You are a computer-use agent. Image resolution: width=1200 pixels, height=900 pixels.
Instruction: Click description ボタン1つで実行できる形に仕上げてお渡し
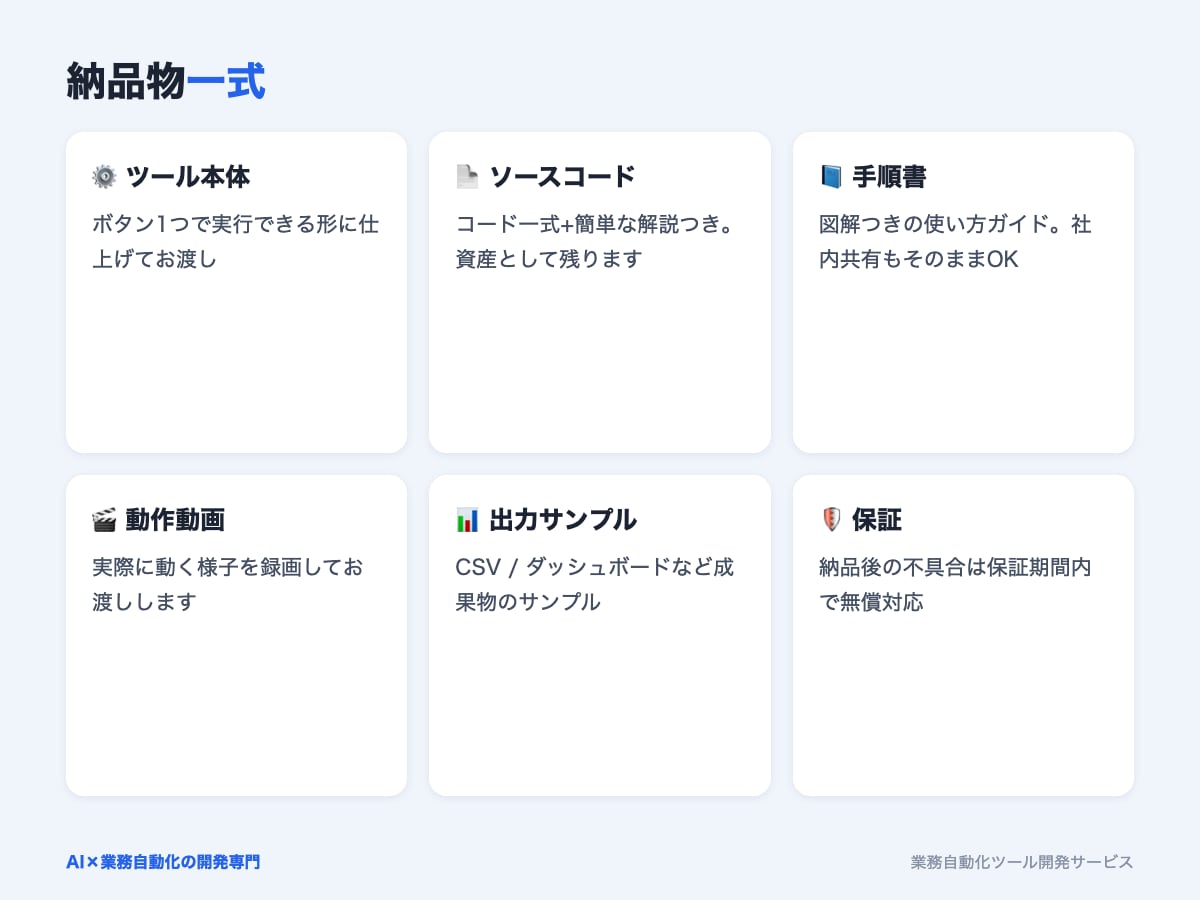pos(236,241)
